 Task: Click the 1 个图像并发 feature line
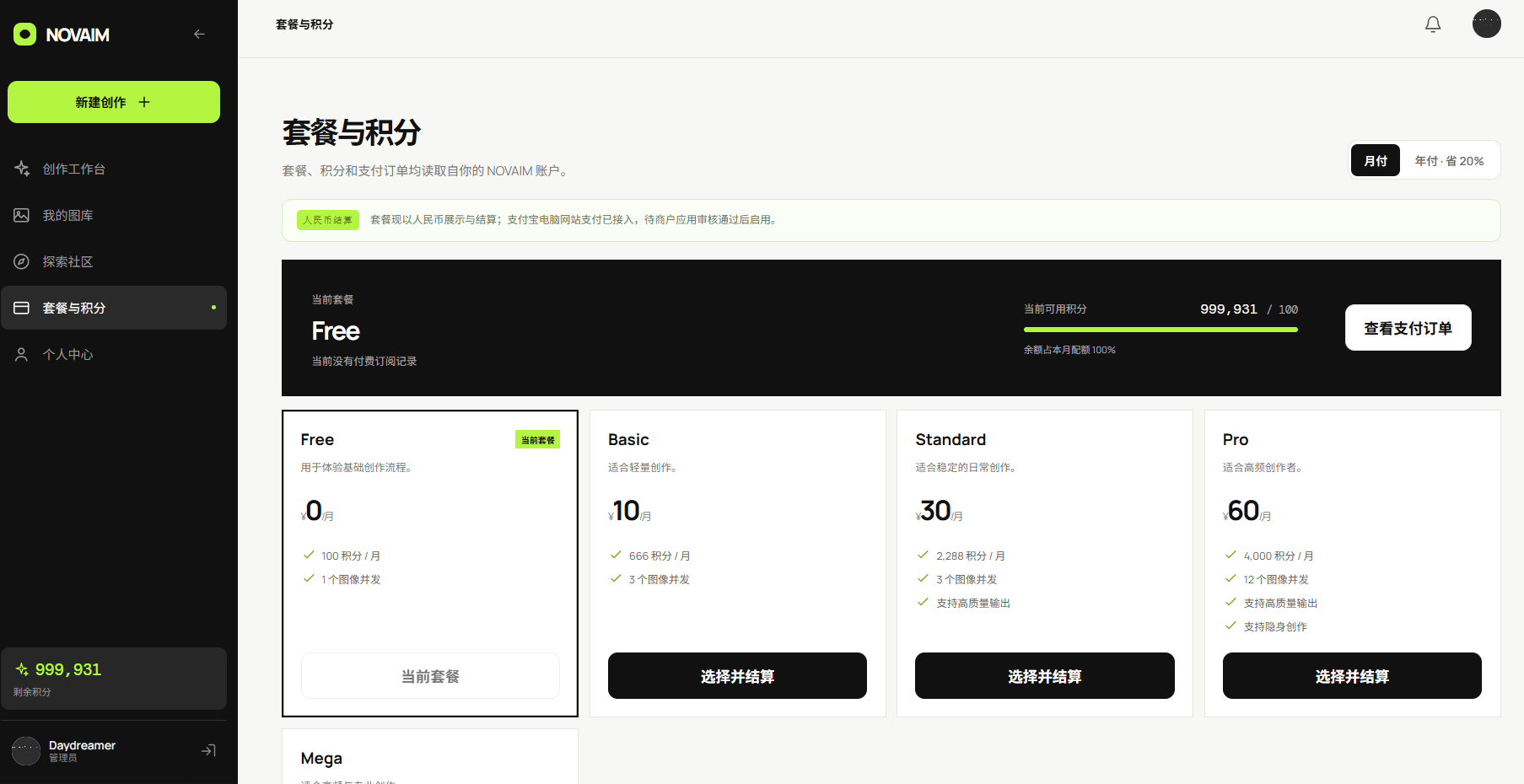[x=351, y=579]
